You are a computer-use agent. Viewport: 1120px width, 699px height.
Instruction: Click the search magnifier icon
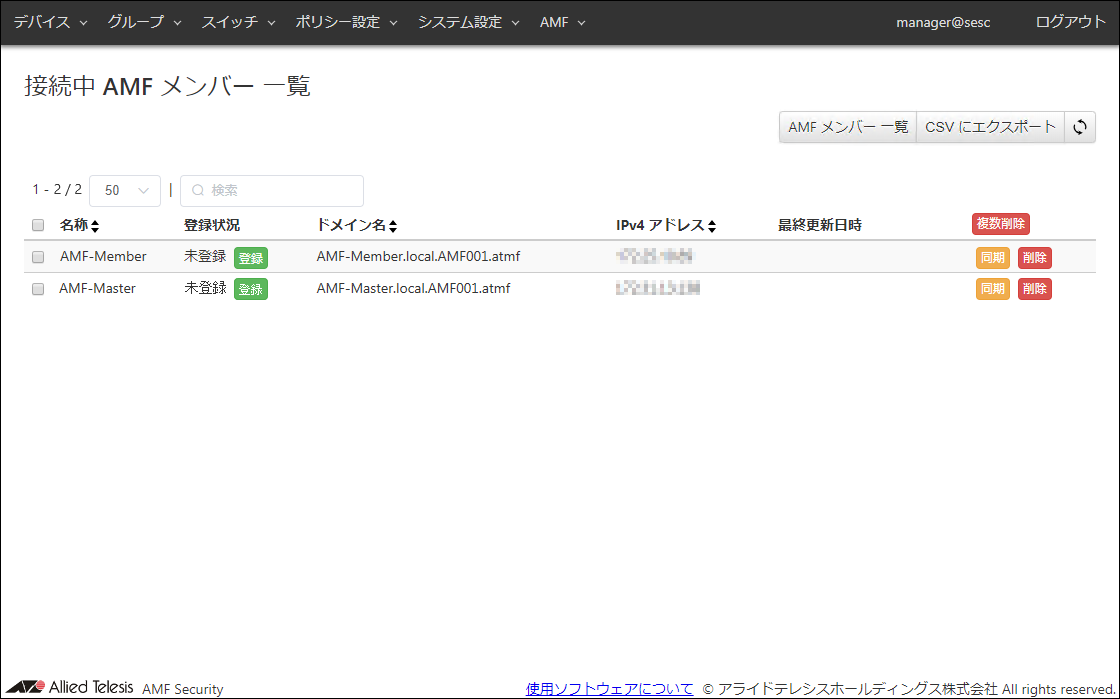197,190
